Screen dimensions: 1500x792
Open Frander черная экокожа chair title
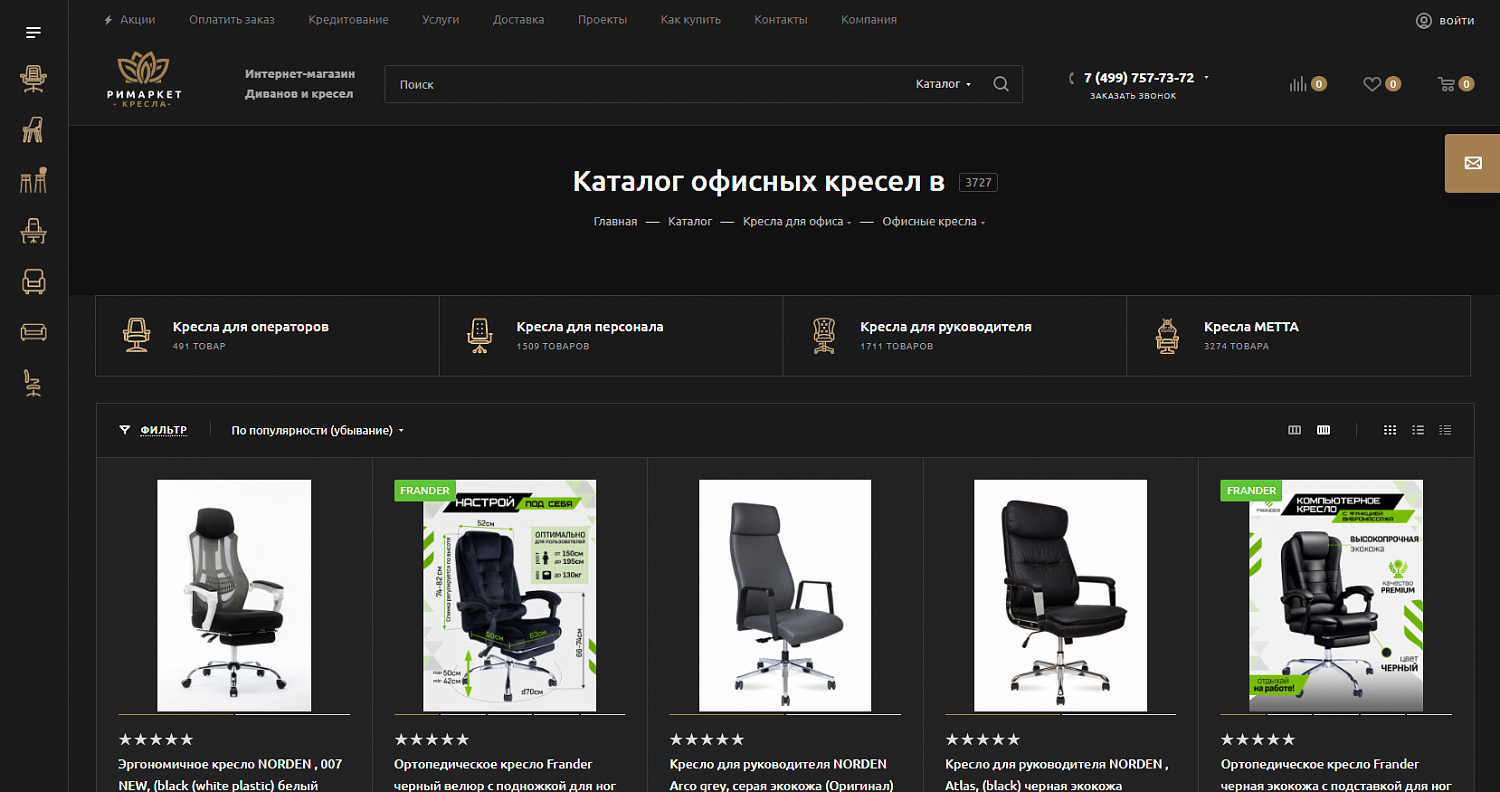1336,774
